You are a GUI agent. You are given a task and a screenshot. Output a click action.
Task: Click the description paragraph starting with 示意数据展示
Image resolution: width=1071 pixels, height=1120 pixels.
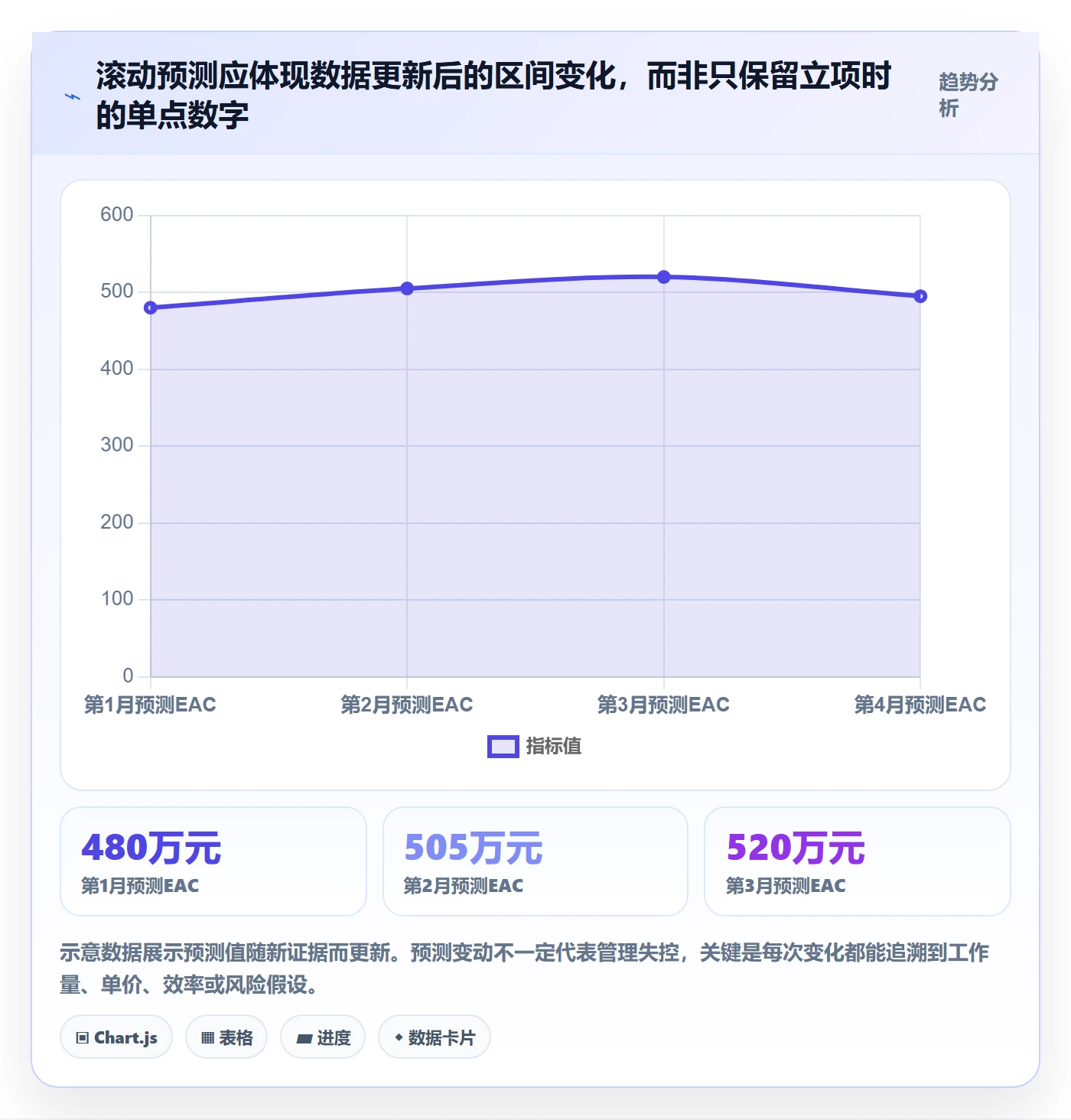point(525,968)
